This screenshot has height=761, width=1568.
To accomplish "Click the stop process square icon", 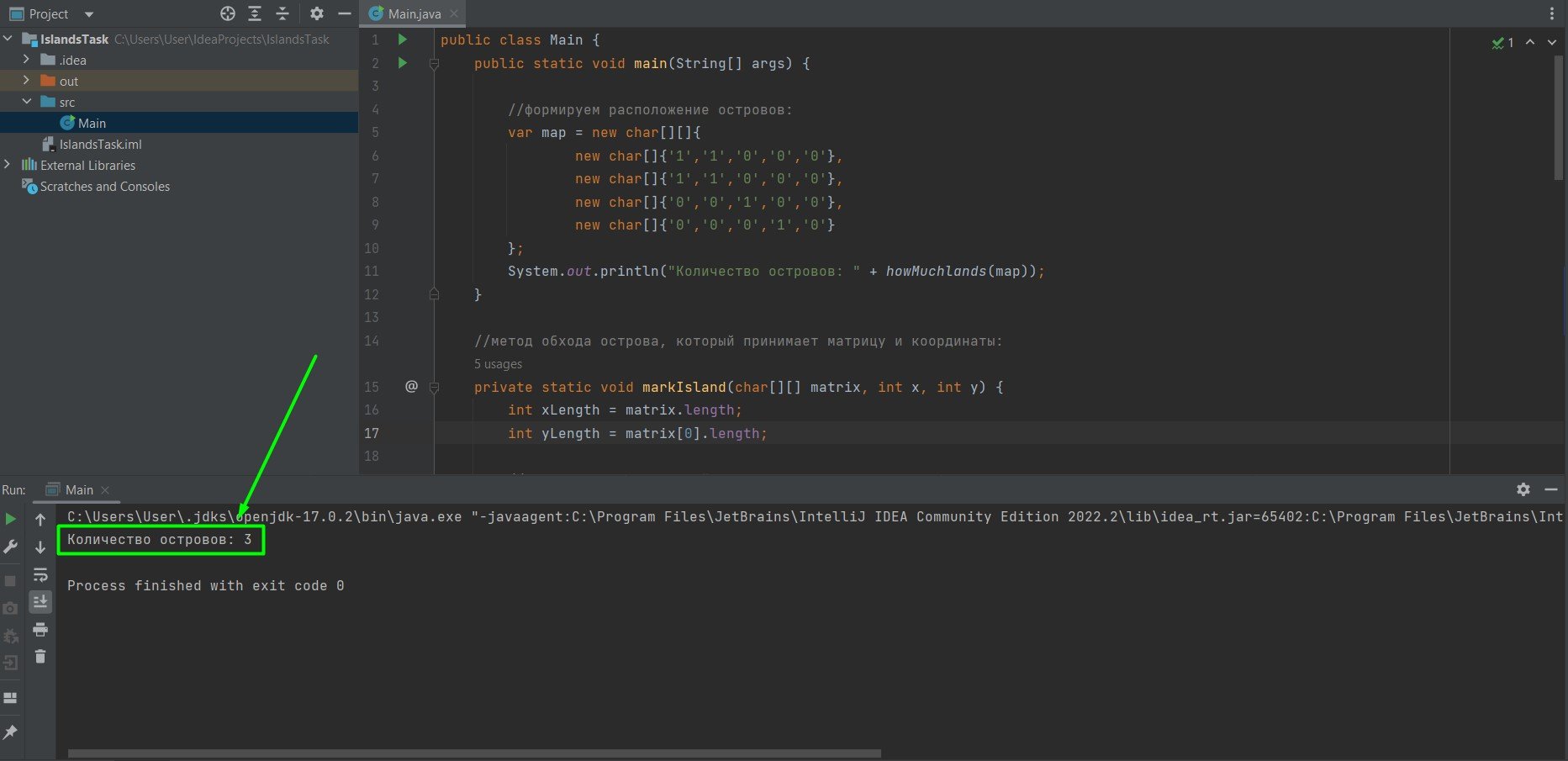I will [11, 581].
